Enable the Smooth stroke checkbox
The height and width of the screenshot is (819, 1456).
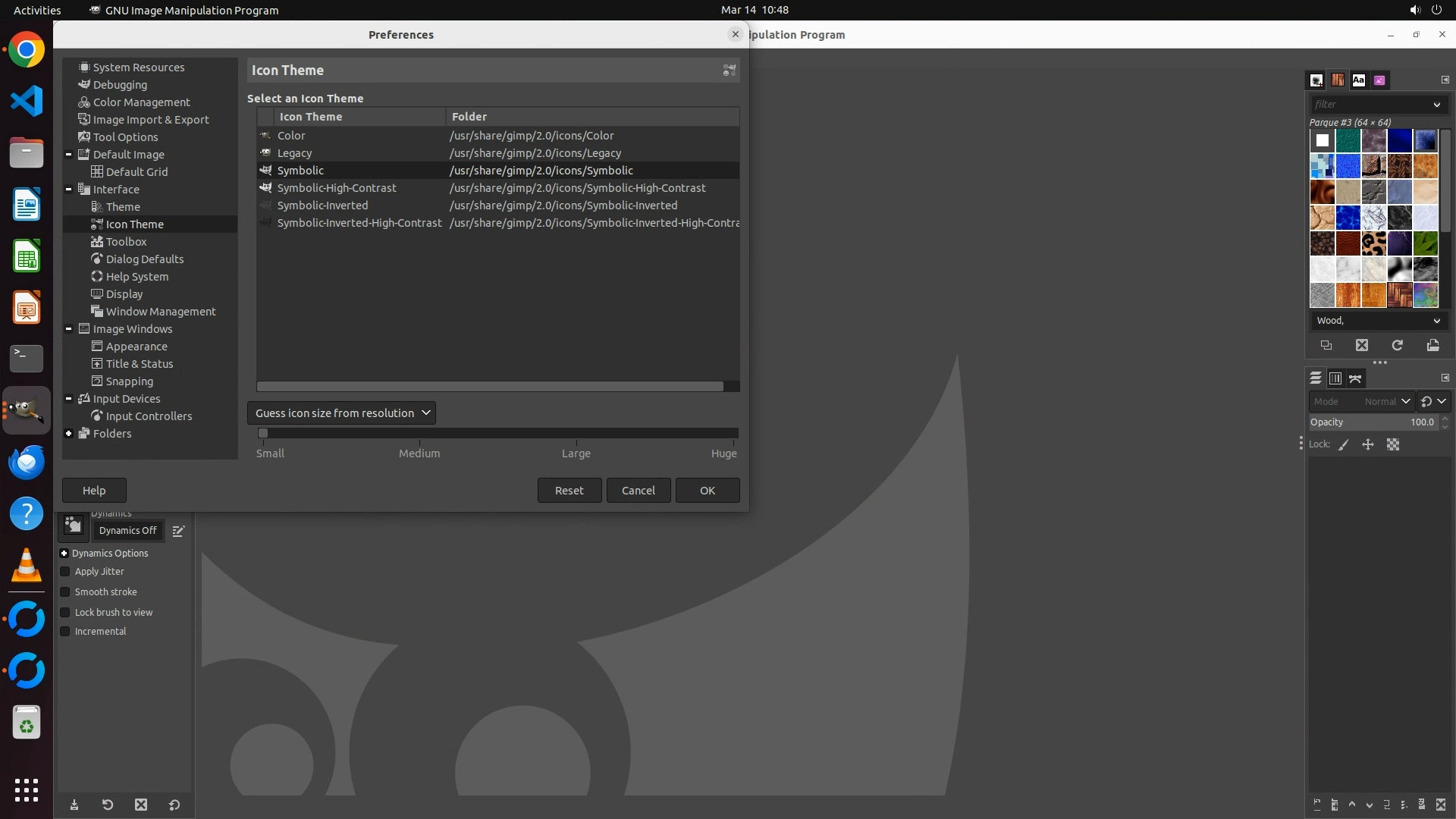pyautogui.click(x=65, y=592)
